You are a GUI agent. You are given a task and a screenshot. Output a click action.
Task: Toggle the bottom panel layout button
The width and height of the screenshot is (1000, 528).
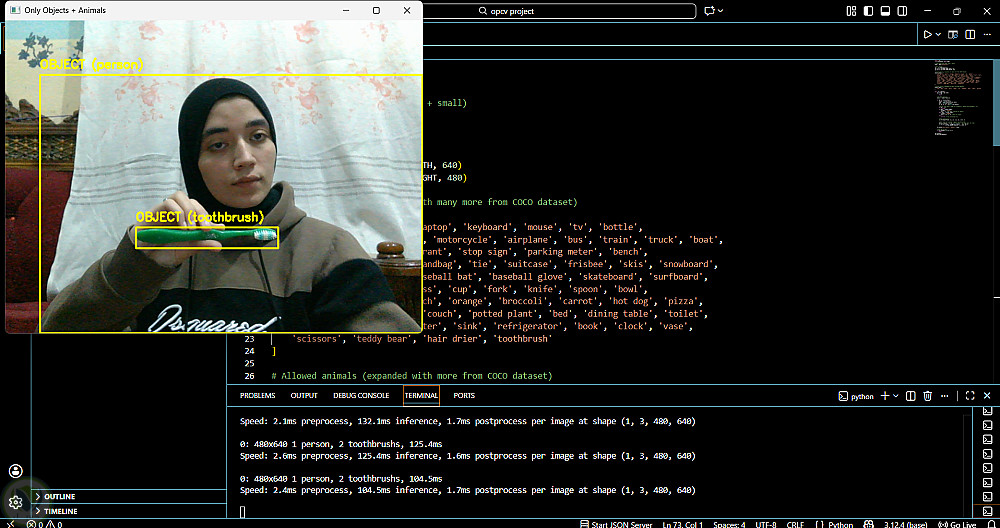point(885,11)
